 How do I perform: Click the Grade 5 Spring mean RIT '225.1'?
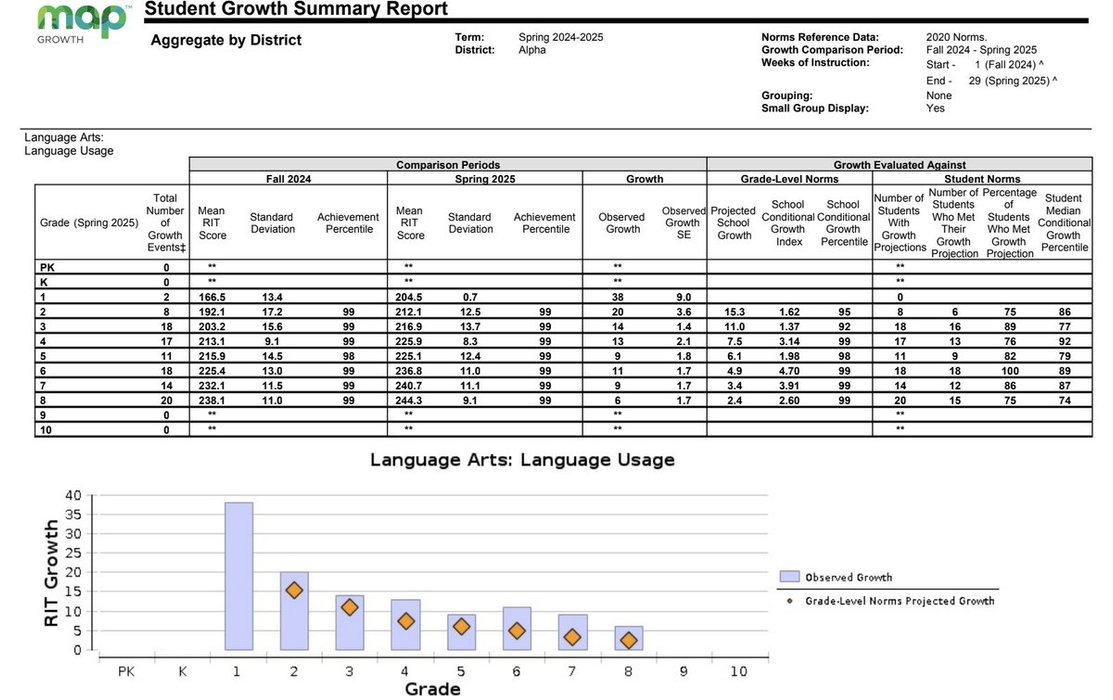[x=409, y=356]
